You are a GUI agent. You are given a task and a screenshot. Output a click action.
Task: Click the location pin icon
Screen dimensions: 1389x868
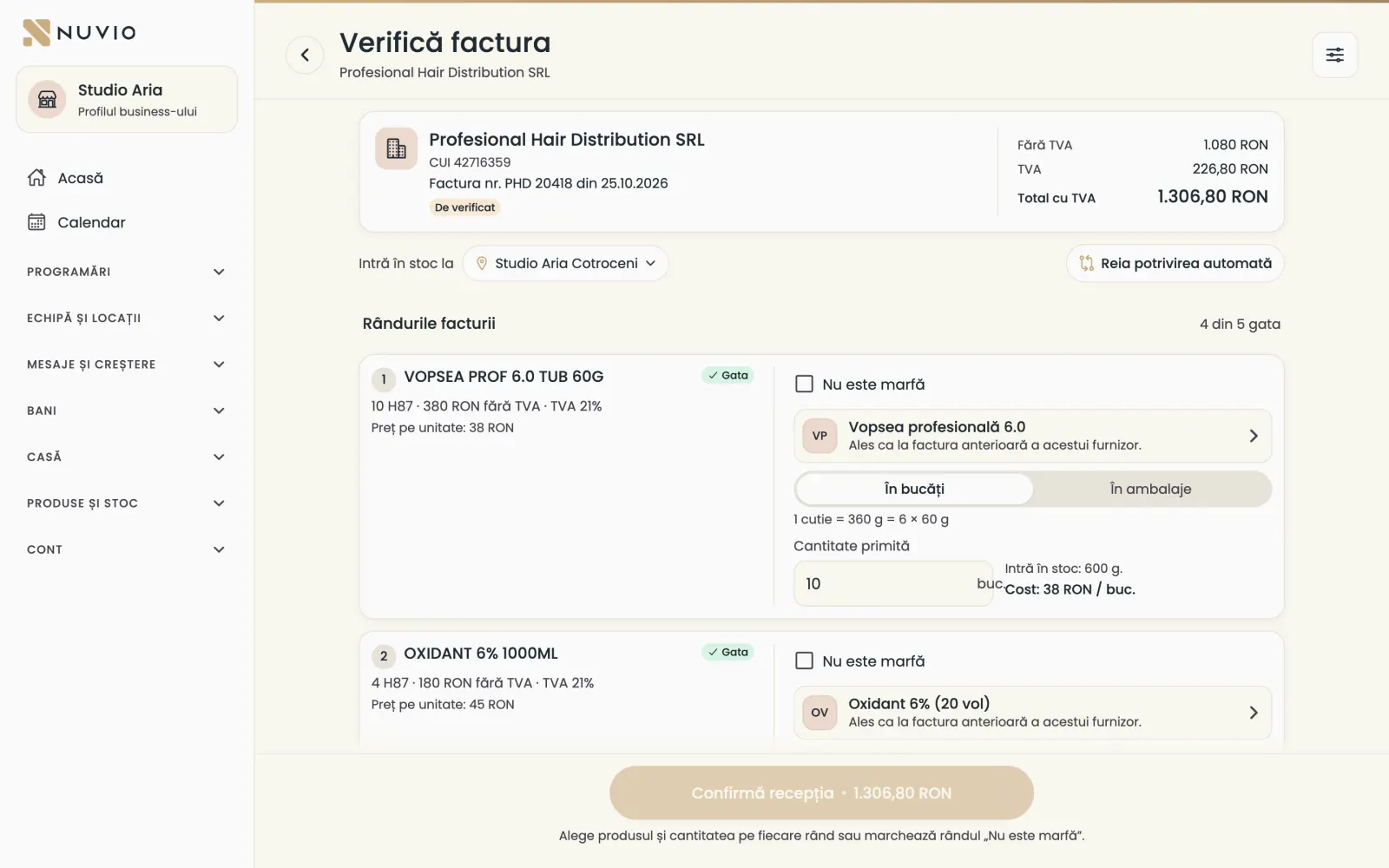(x=482, y=263)
